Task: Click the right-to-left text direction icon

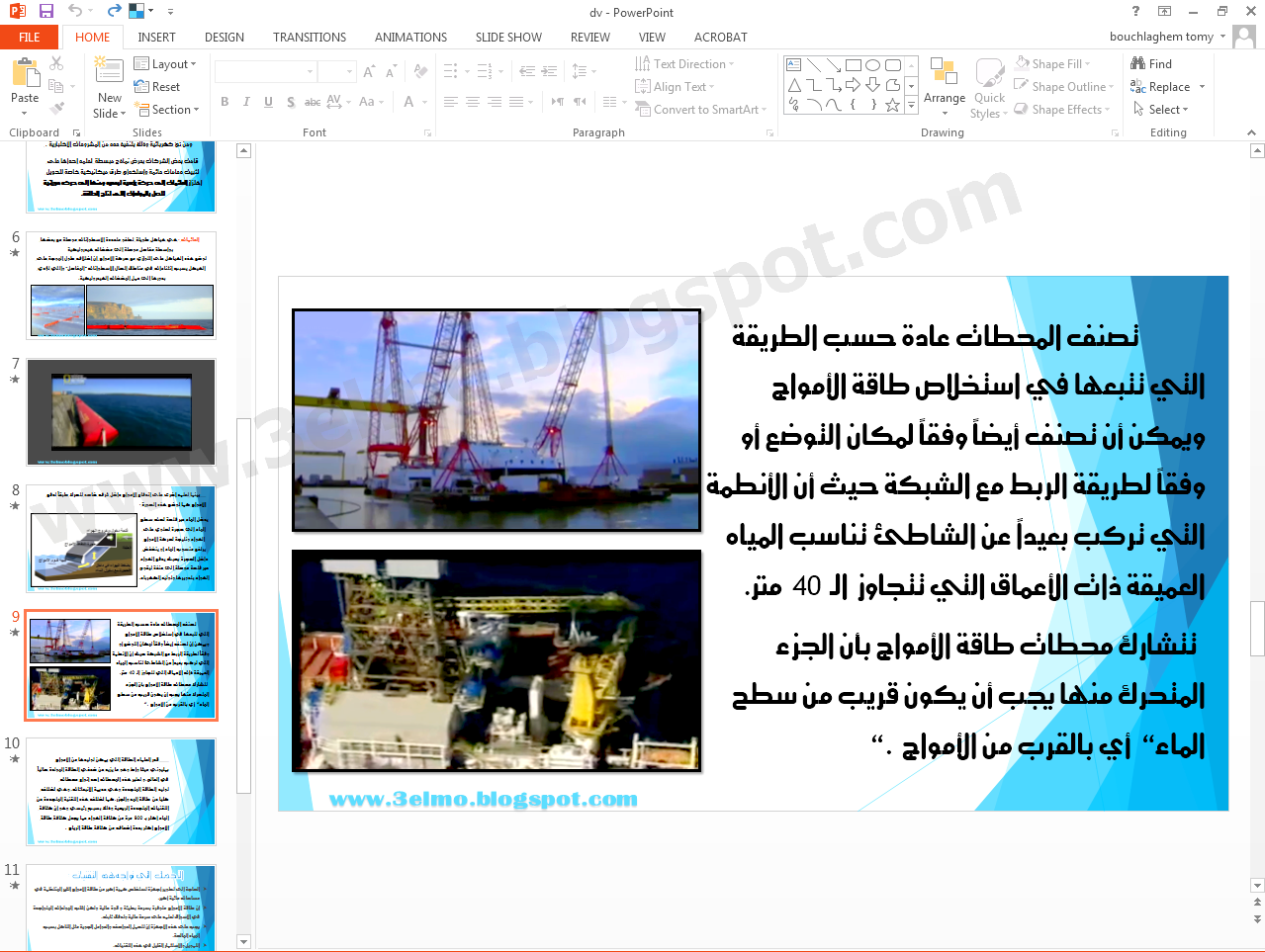Action: pyautogui.click(x=580, y=102)
